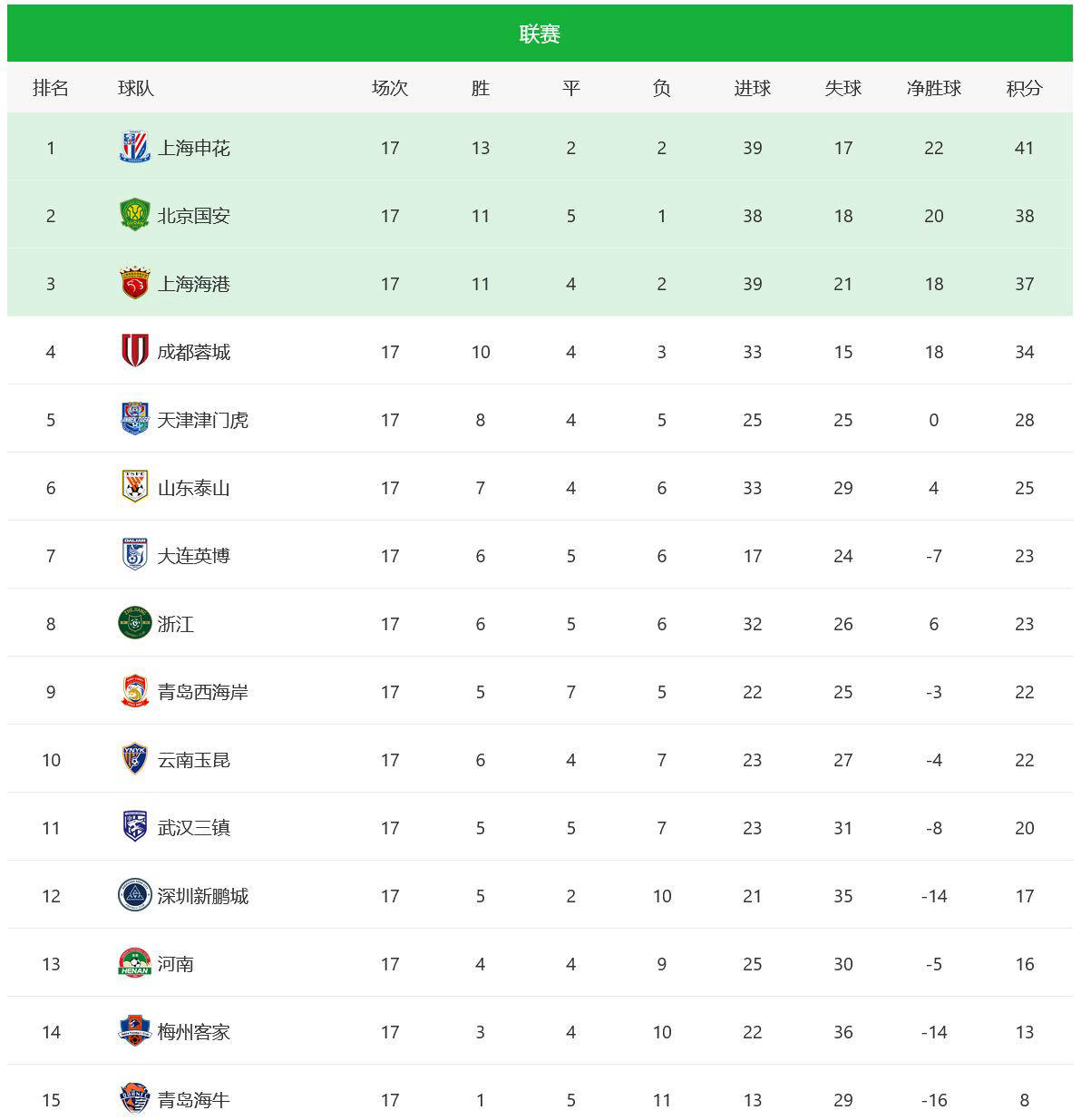1081x1120 pixels.
Task: Click the Shanghai Port (上海海港) team crest
Action: 134,283
